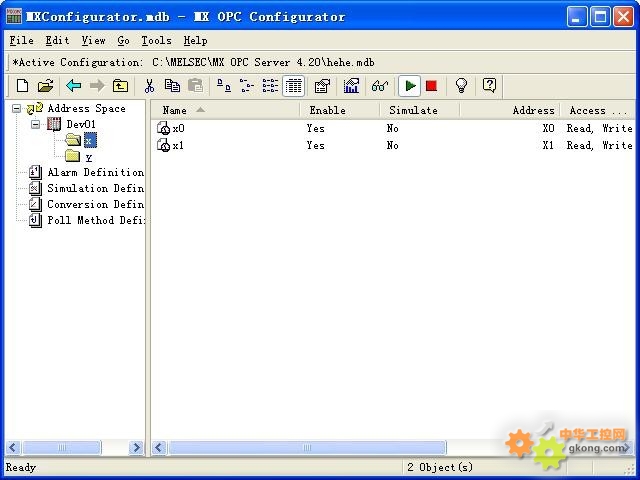Image resolution: width=640 pixels, height=480 pixels.
Task: Click the monitor glasses icon
Action: 380,86
